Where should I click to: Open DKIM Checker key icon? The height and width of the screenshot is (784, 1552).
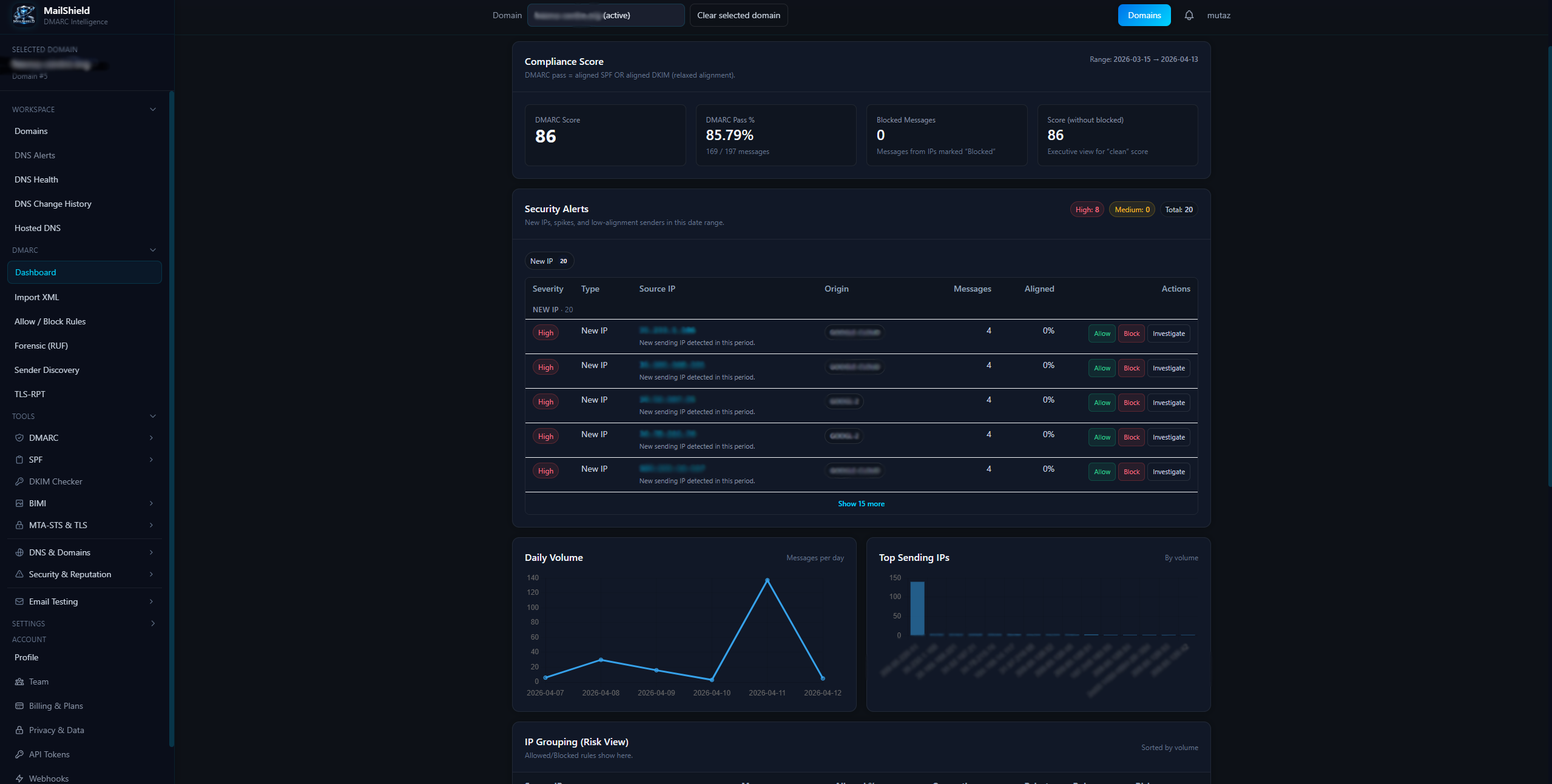(19, 481)
